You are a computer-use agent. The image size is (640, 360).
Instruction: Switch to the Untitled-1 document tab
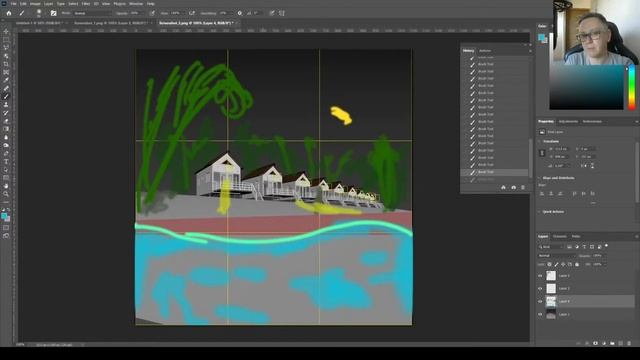[39, 23]
